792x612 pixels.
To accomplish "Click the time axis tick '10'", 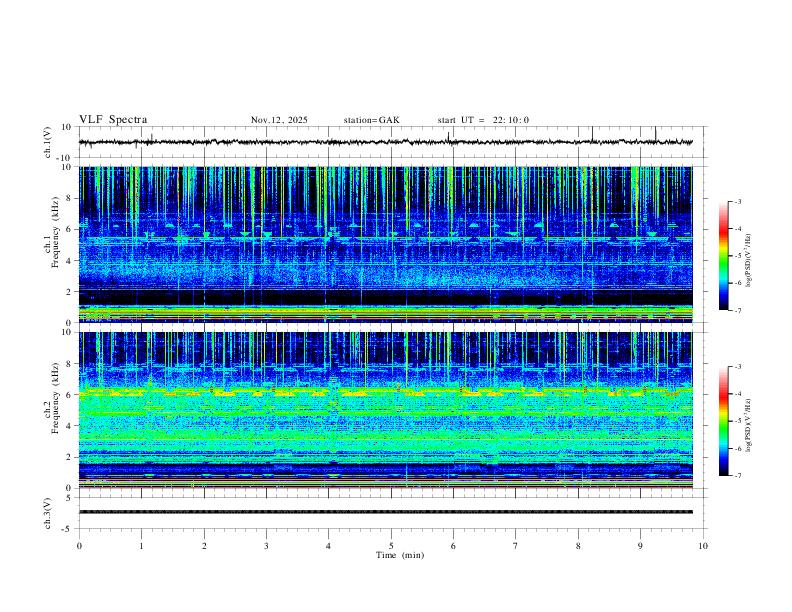I will pos(703,546).
